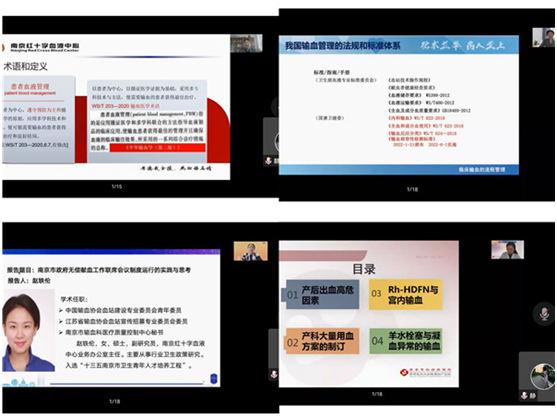The width and height of the screenshot is (557, 419).
Task: Click the red 中华输血学 highlighted box
Action: point(157,147)
